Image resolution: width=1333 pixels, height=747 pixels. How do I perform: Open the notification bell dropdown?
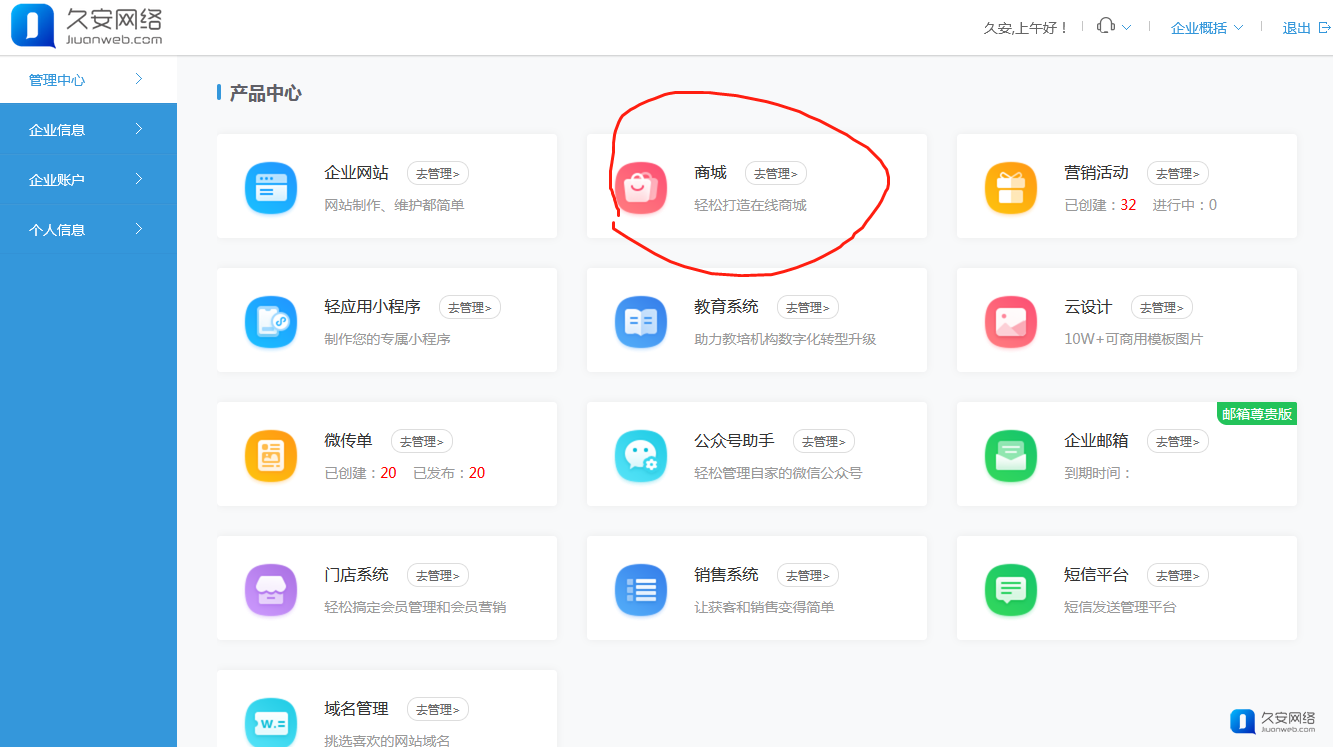tap(1113, 27)
